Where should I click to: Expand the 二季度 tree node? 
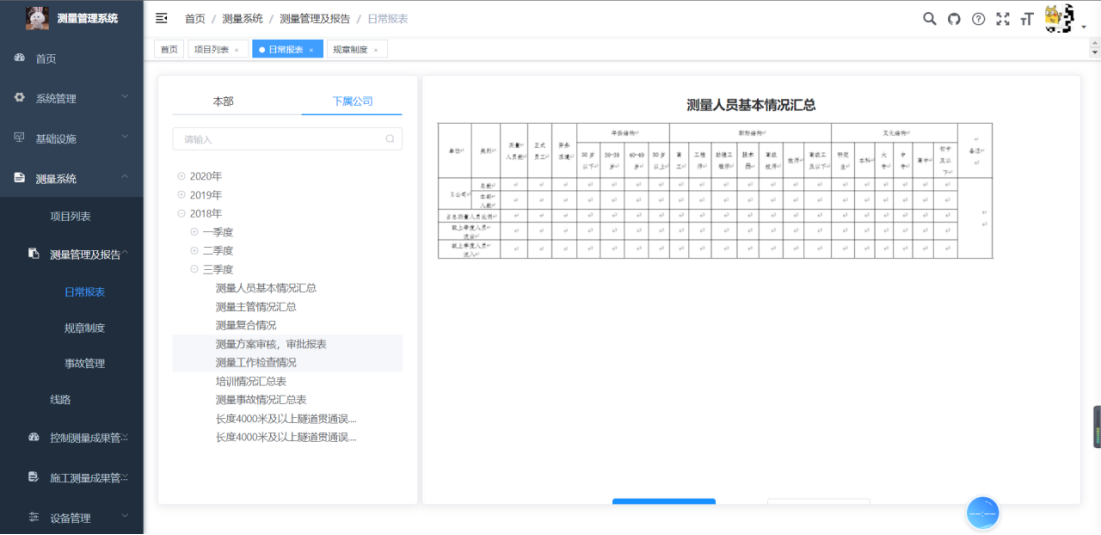coord(195,251)
